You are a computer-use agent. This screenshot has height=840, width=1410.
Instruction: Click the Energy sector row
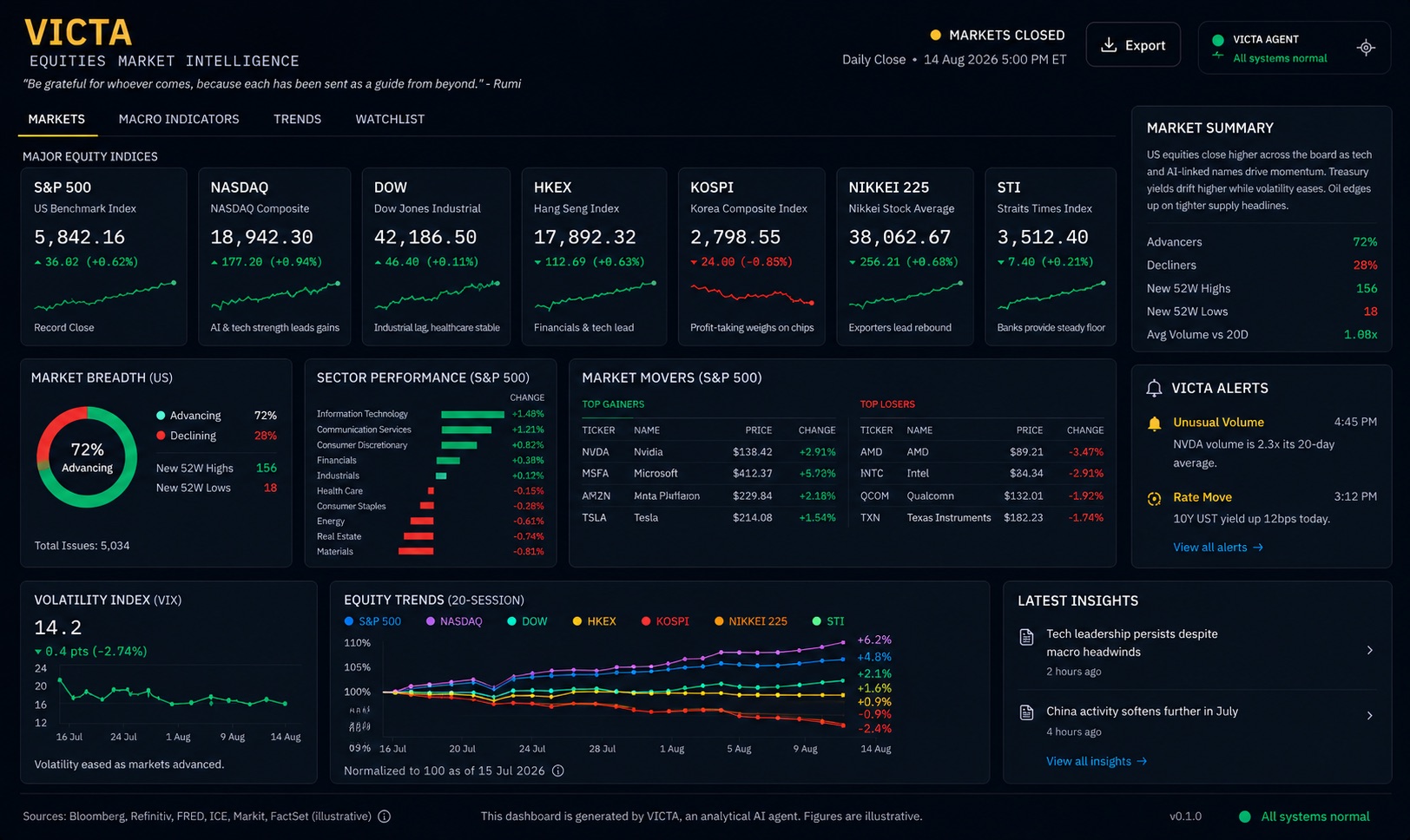pos(430,522)
